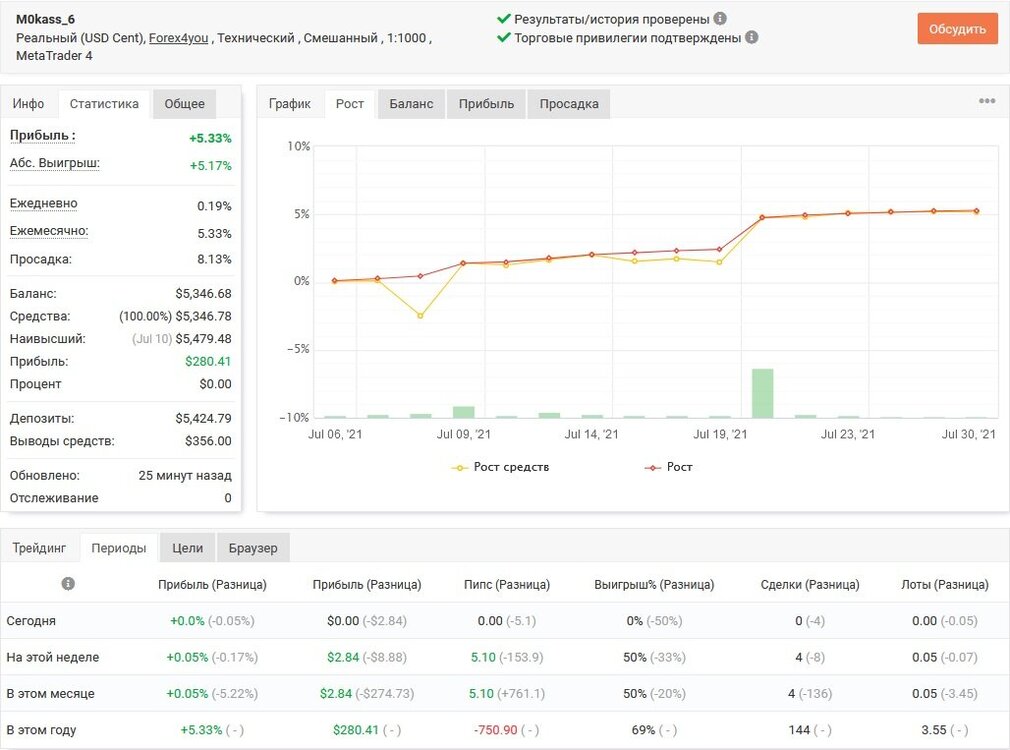Click the В этом месяце row label
Image resolution: width=1010 pixels, height=750 pixels.
point(50,694)
